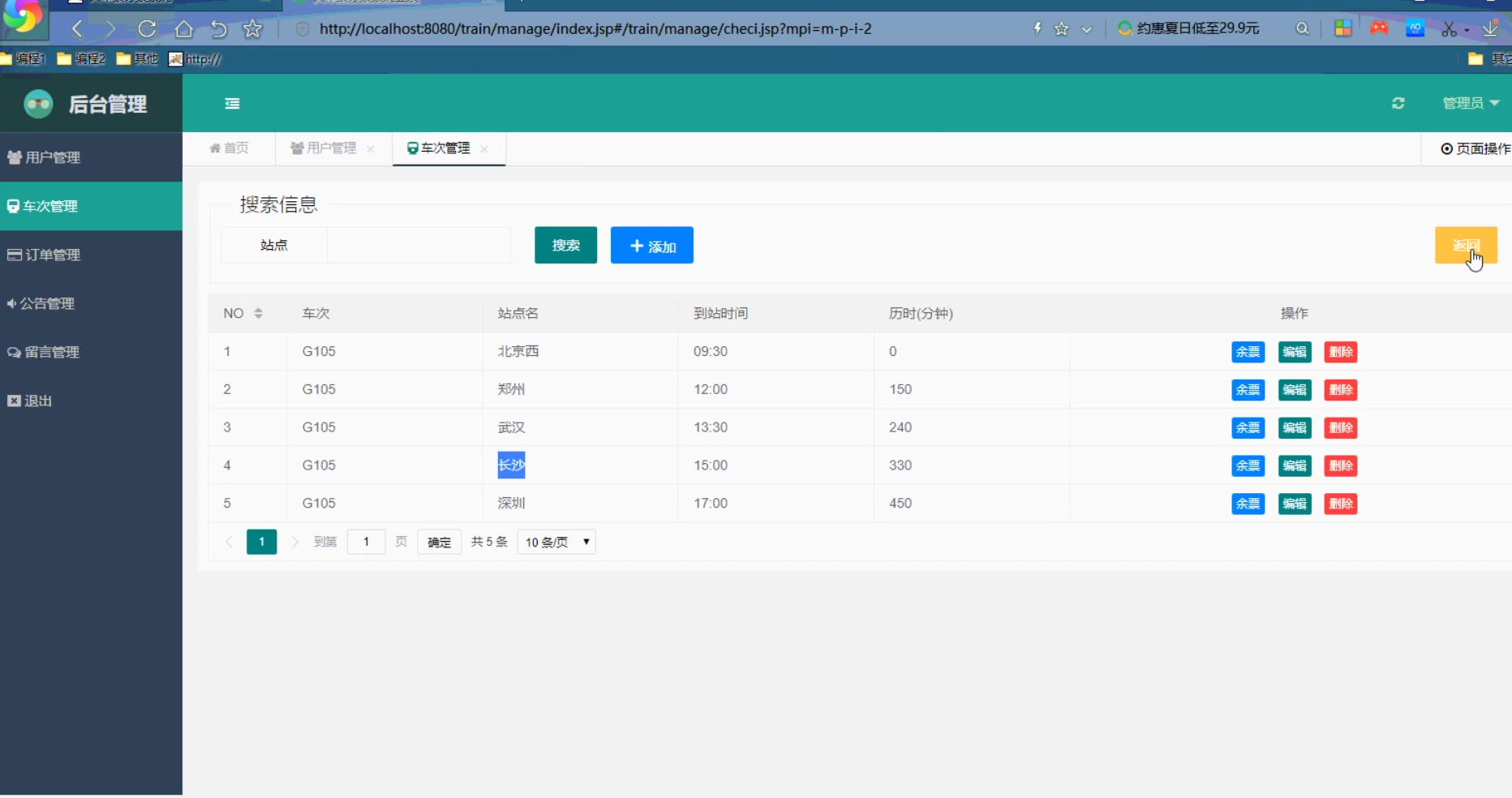
Task: Click the 站点 search input field
Action: (419, 245)
